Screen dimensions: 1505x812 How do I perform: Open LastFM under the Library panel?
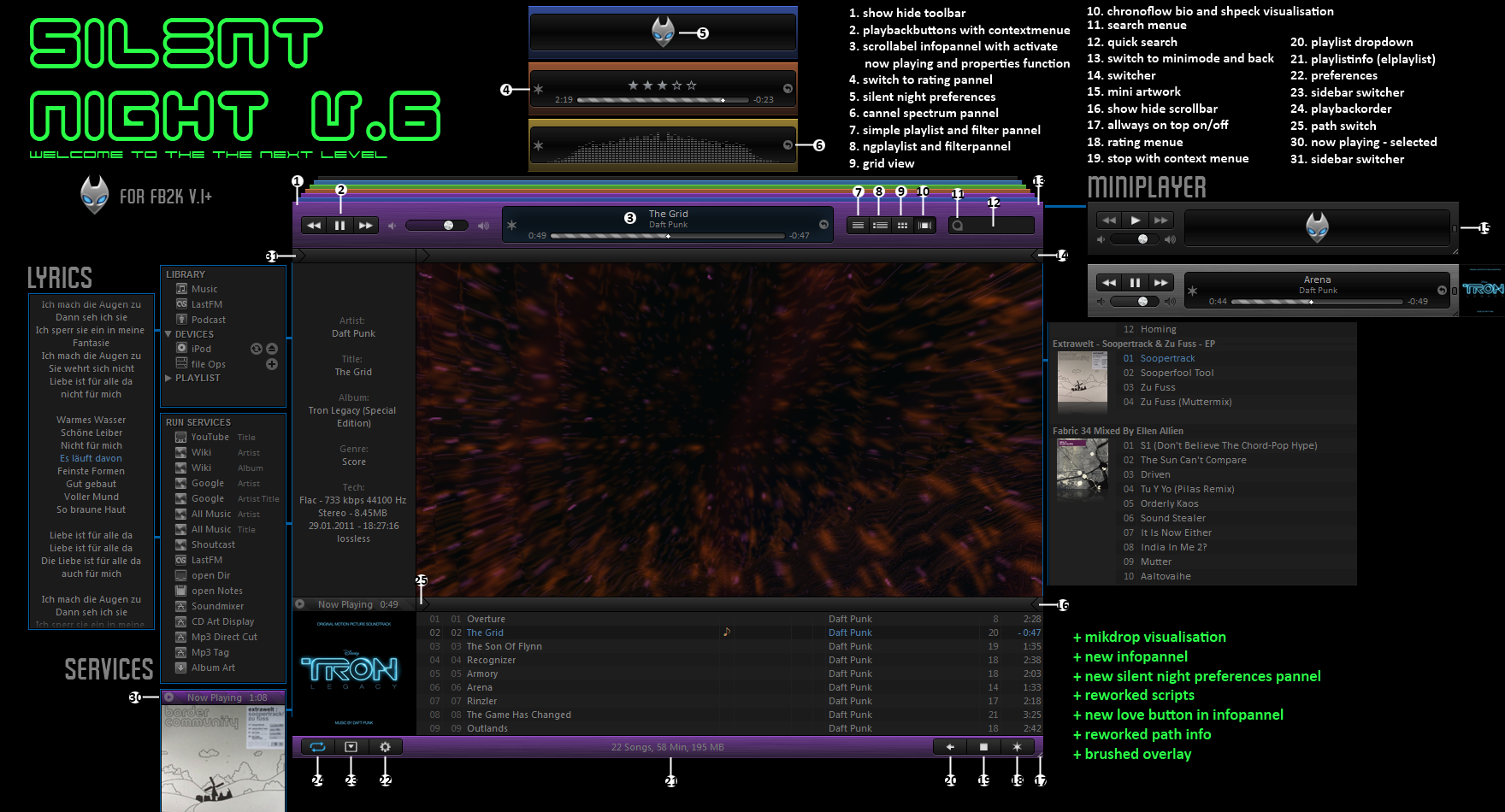pyautogui.click(x=207, y=304)
